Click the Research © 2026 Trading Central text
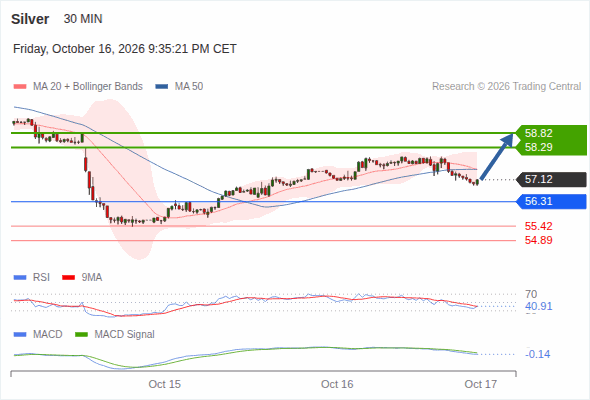 (x=507, y=87)
